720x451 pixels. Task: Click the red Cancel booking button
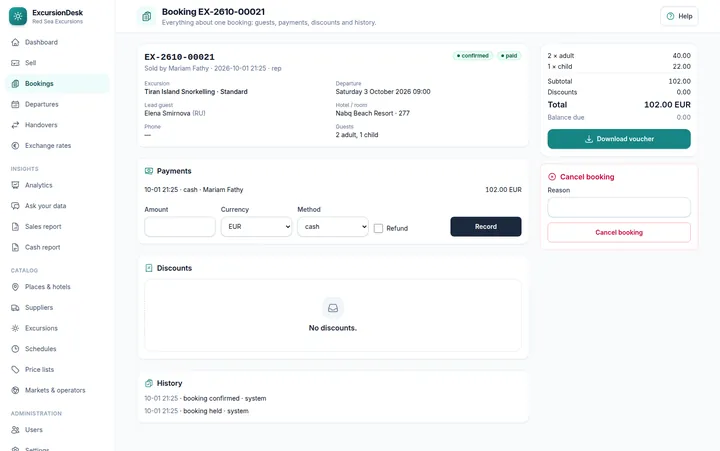(x=619, y=232)
